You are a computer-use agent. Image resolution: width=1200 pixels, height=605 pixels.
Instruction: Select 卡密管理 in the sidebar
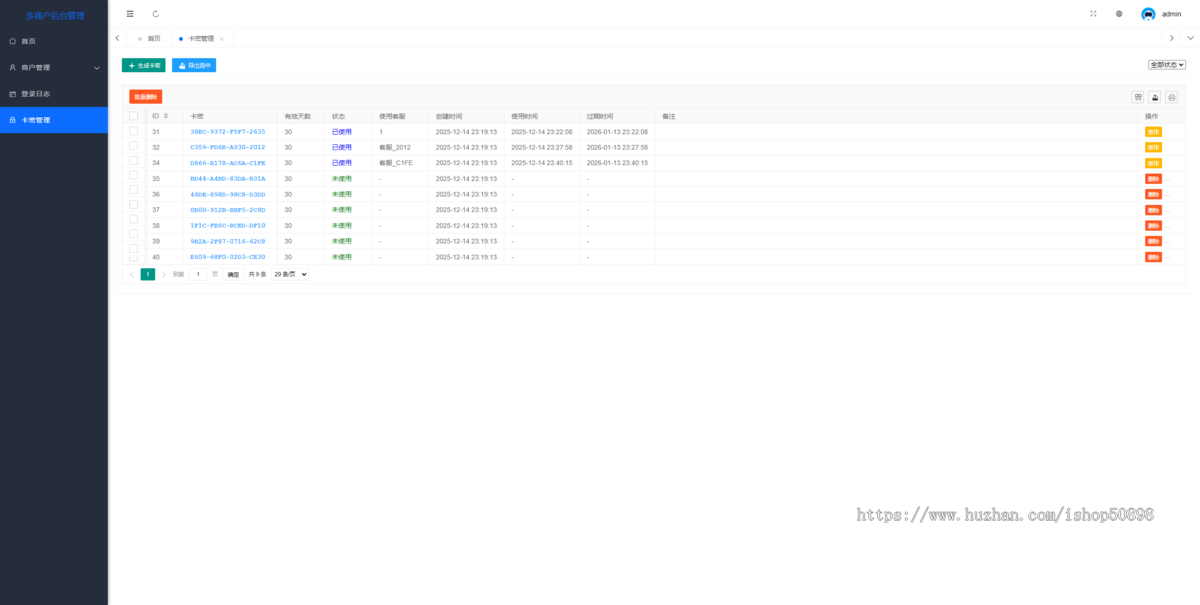pos(54,120)
